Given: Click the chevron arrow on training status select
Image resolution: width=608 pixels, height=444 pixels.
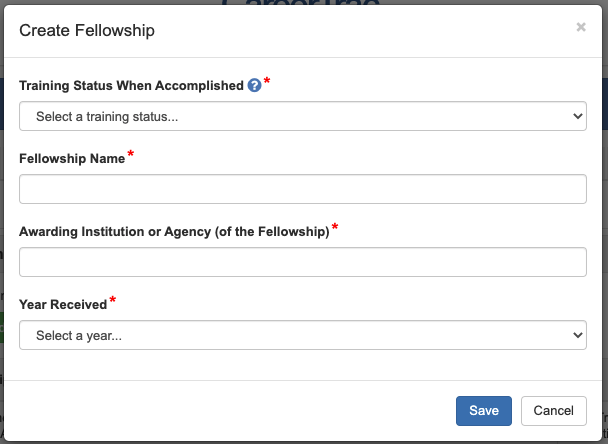Looking at the screenshot, I should click(x=577, y=116).
